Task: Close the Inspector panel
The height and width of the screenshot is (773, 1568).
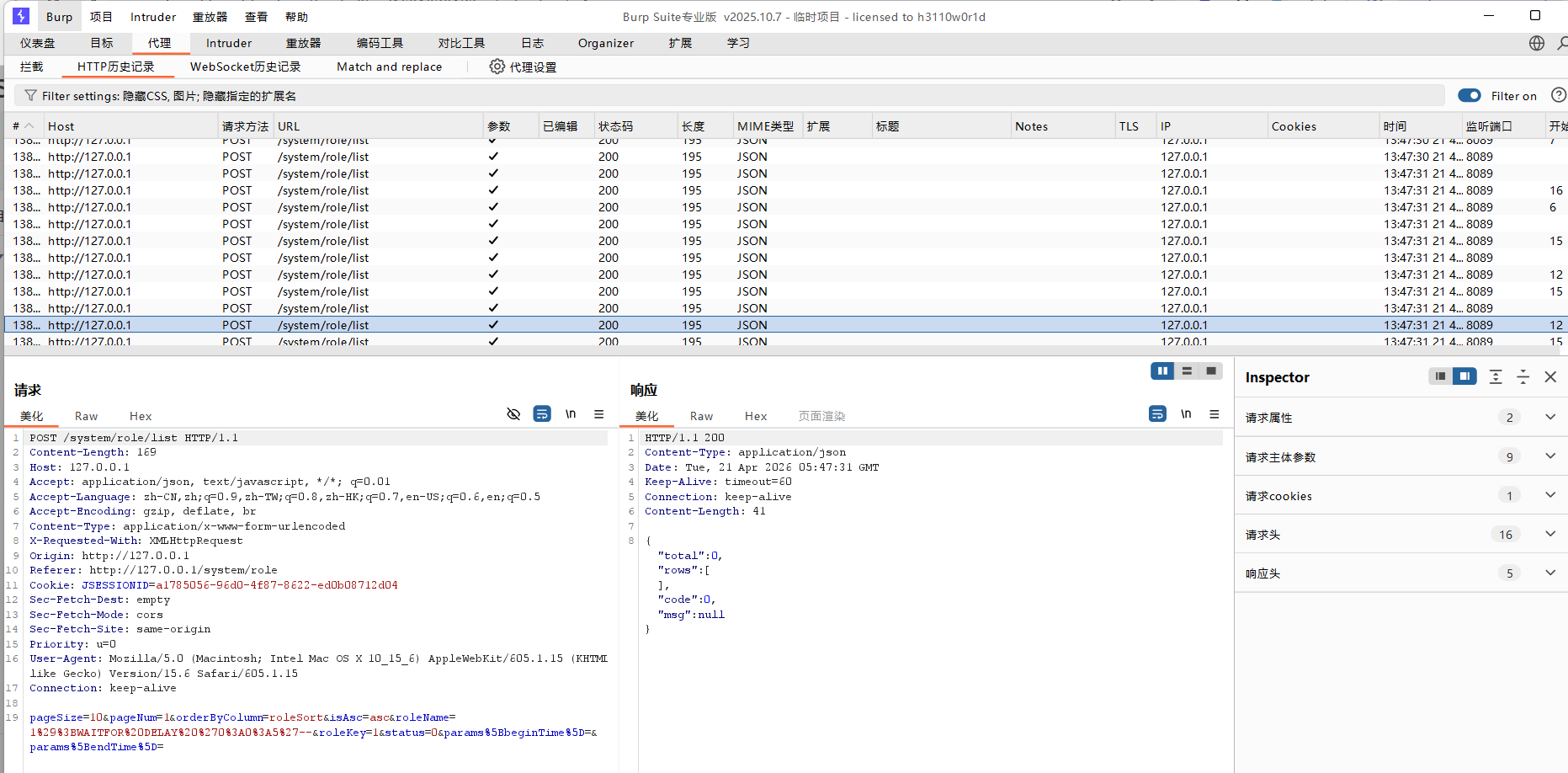Action: [1550, 376]
